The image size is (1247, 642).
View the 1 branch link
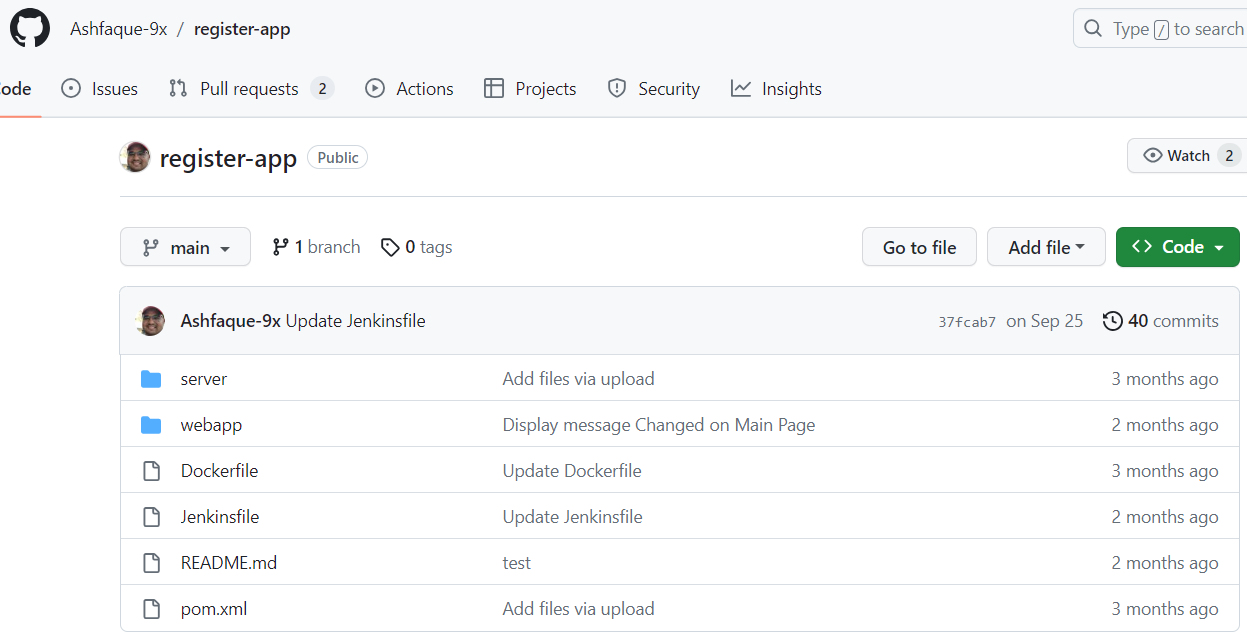pos(316,247)
